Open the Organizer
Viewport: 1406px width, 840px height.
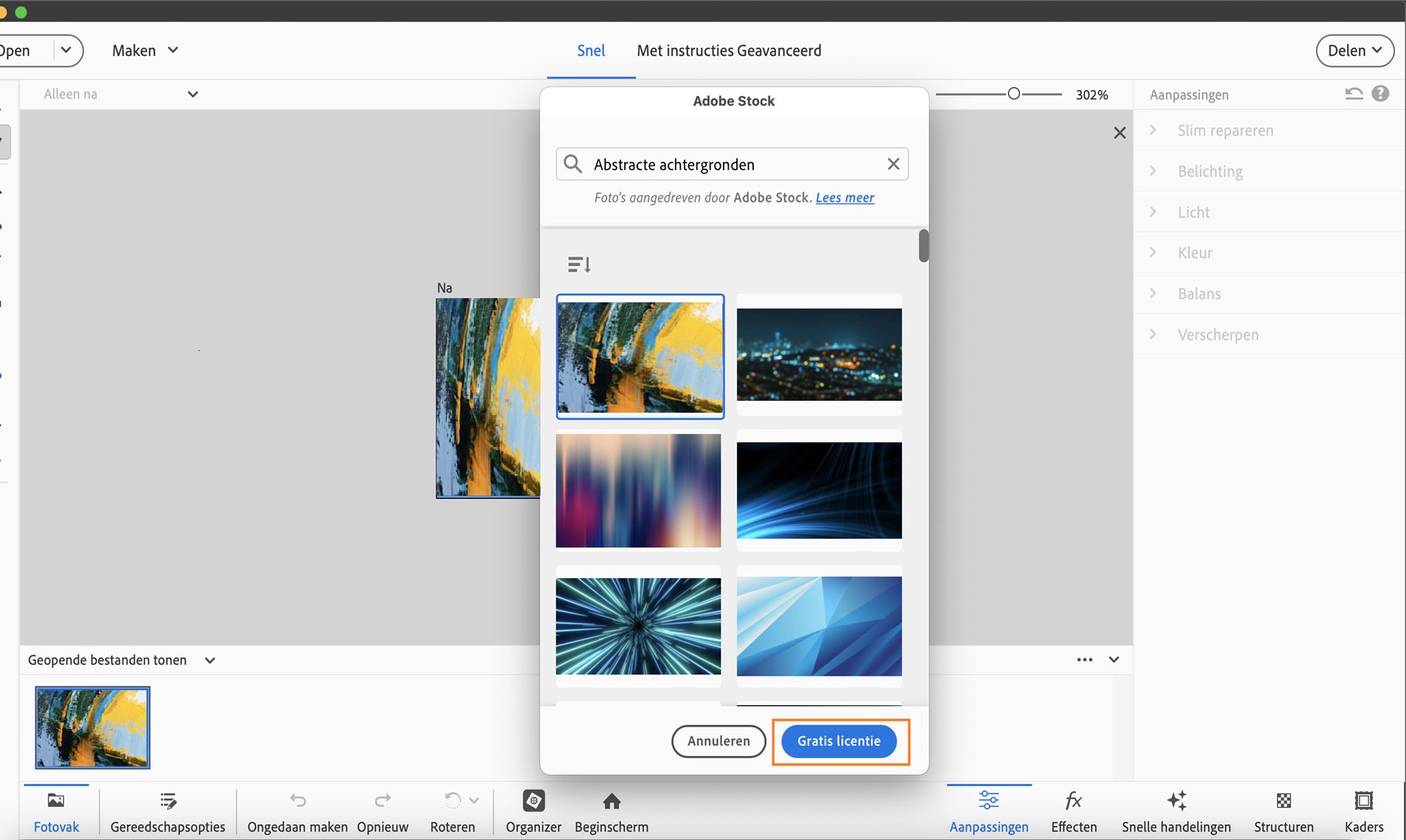[534, 811]
